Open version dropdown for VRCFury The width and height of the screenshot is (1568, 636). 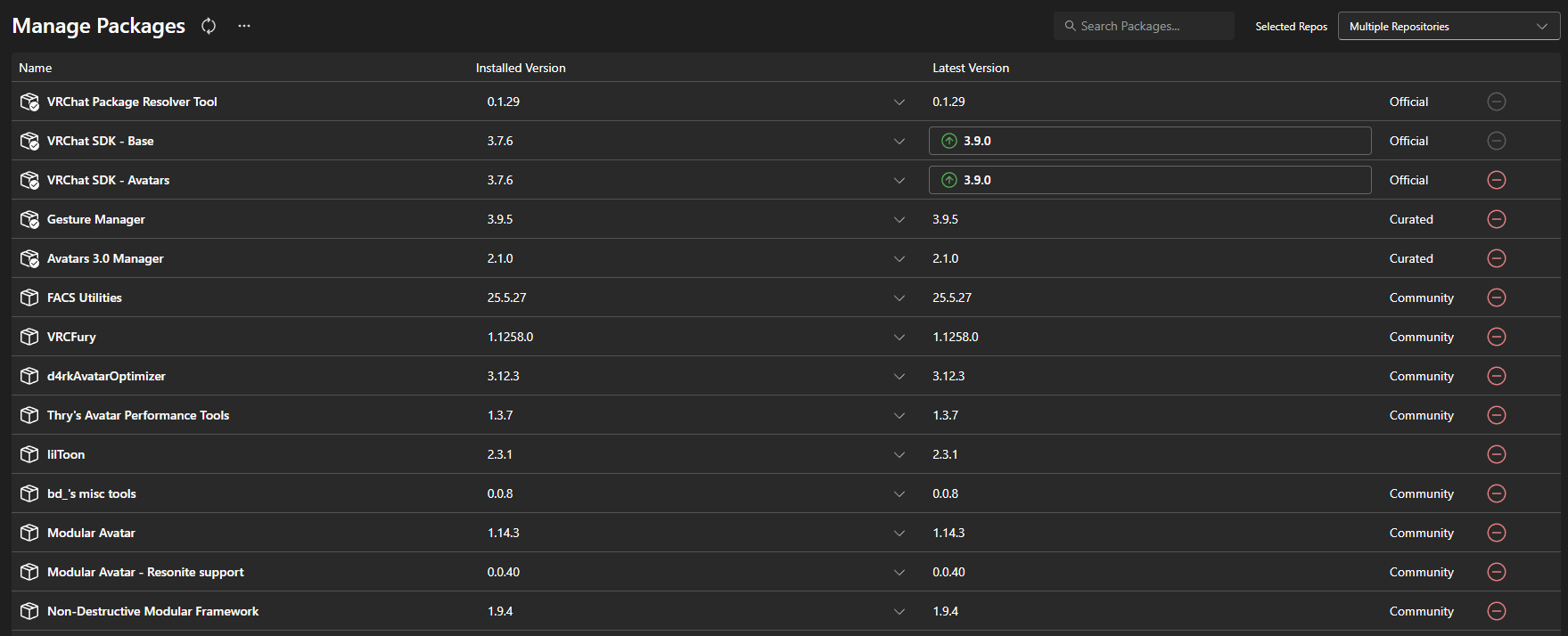click(x=899, y=338)
